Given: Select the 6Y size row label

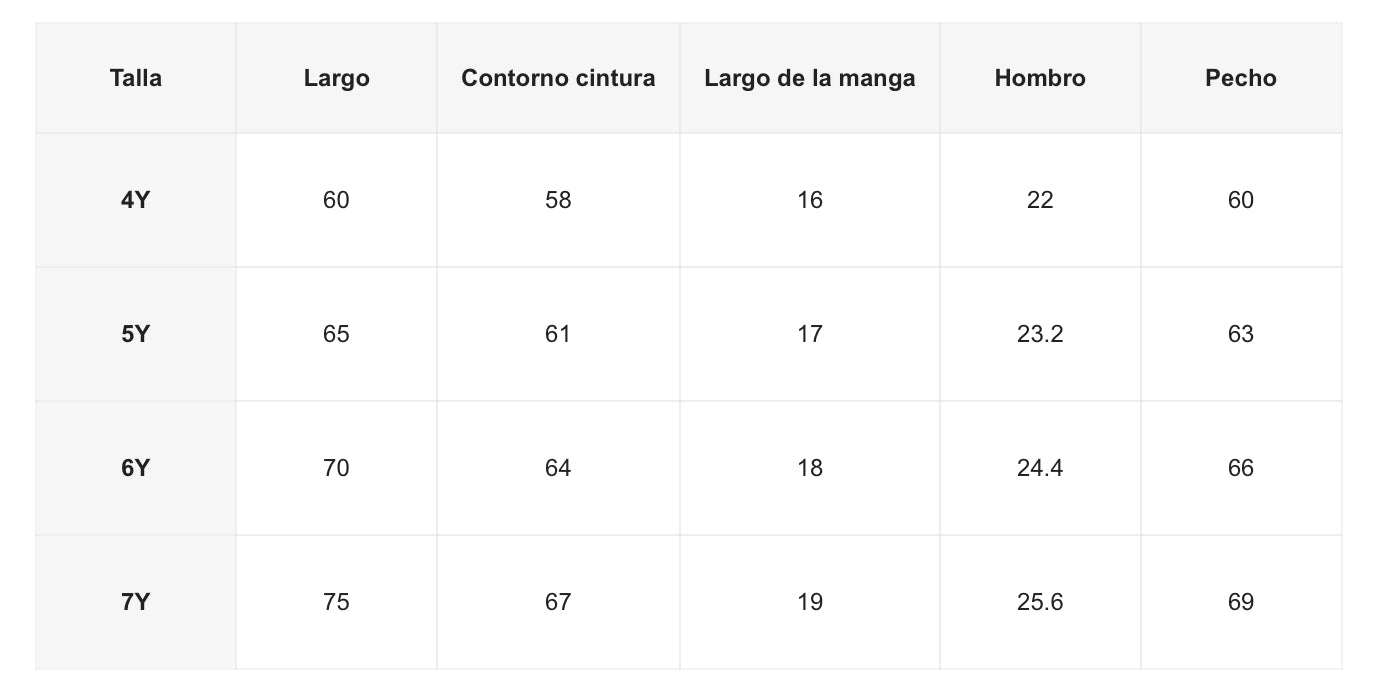Looking at the screenshot, I should [136, 468].
